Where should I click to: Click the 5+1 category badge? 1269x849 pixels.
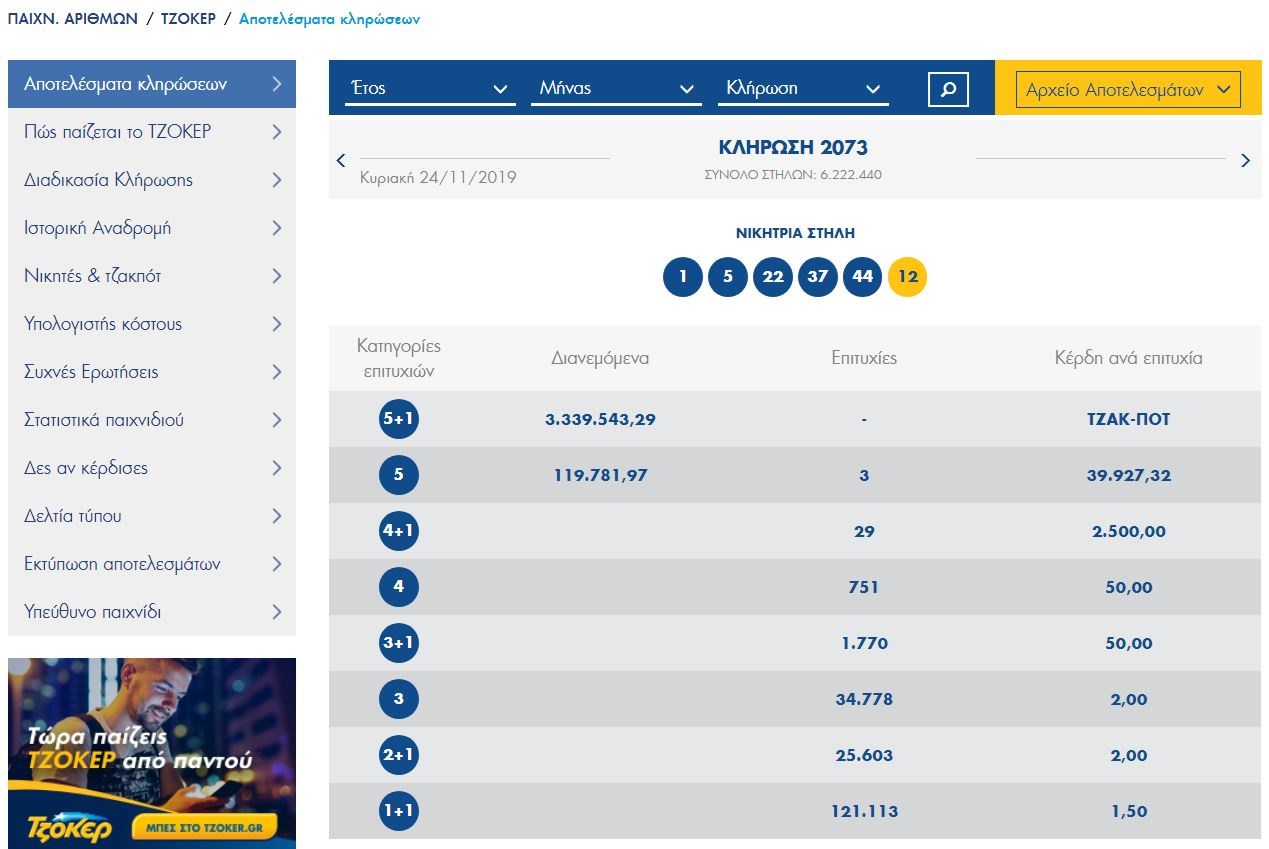coord(398,419)
